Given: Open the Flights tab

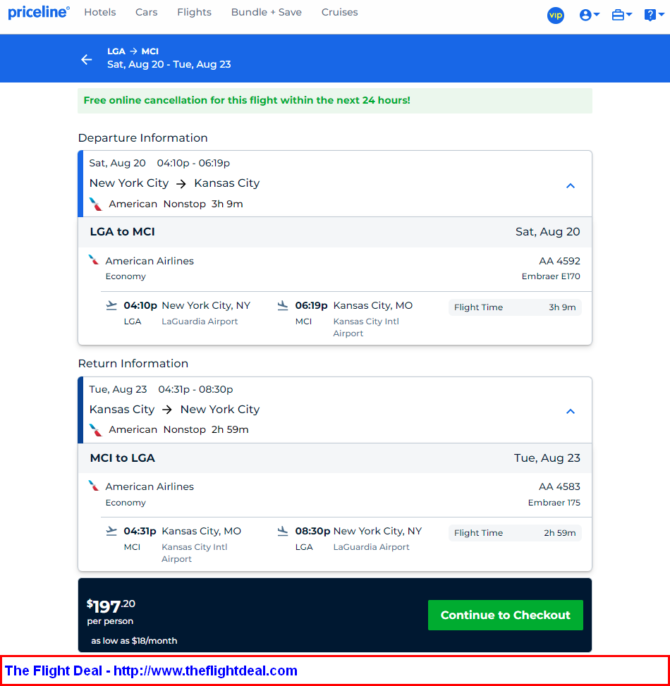Looking at the screenshot, I should 194,12.
